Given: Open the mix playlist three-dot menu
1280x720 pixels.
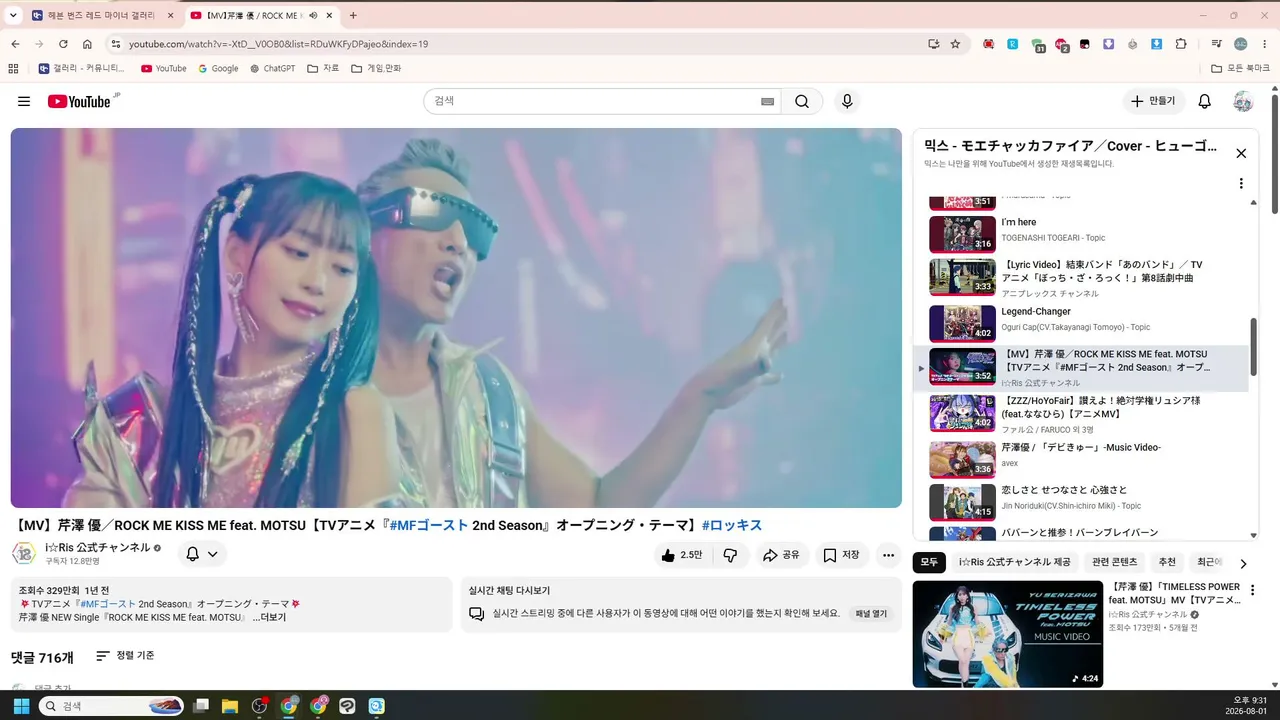Looking at the screenshot, I should tap(1241, 184).
